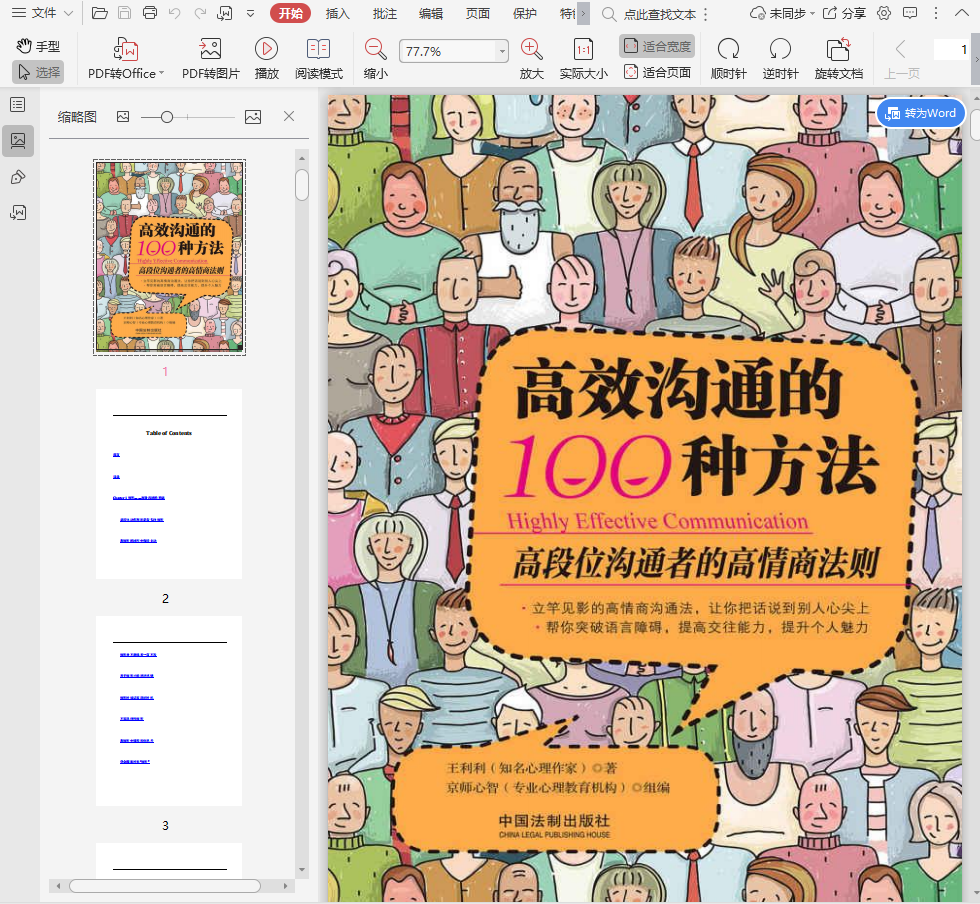This screenshot has width=980, height=904.
Task: Click the small thumbnail size icon
Action: [x=123, y=116]
